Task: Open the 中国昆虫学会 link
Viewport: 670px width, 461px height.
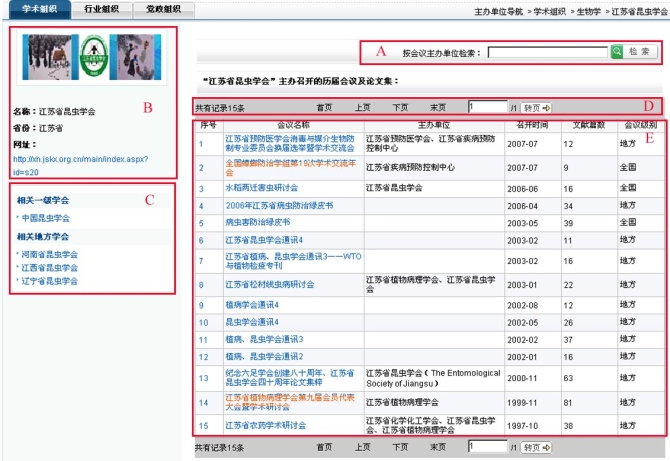Action: tap(46, 217)
